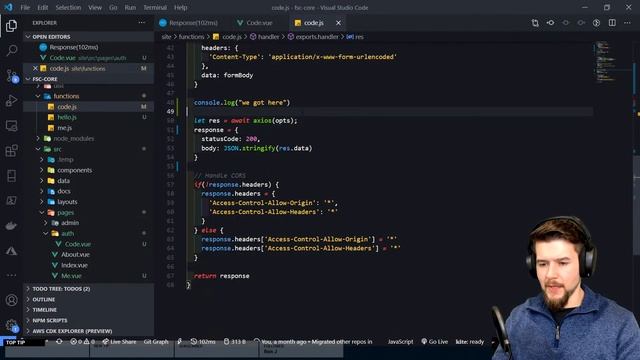Start Live Share from status bar

pos(119,342)
